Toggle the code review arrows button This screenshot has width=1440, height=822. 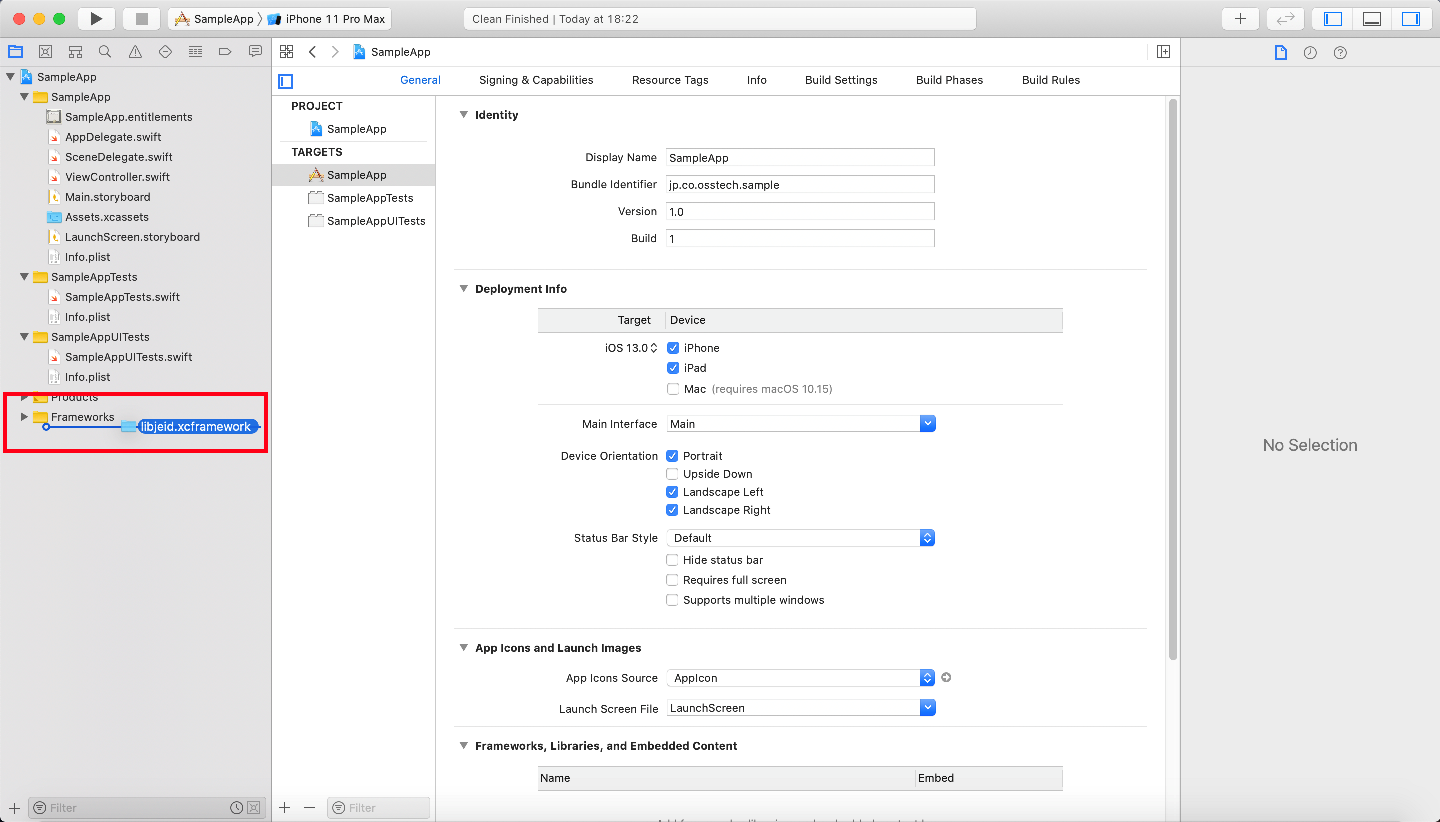coord(1285,19)
